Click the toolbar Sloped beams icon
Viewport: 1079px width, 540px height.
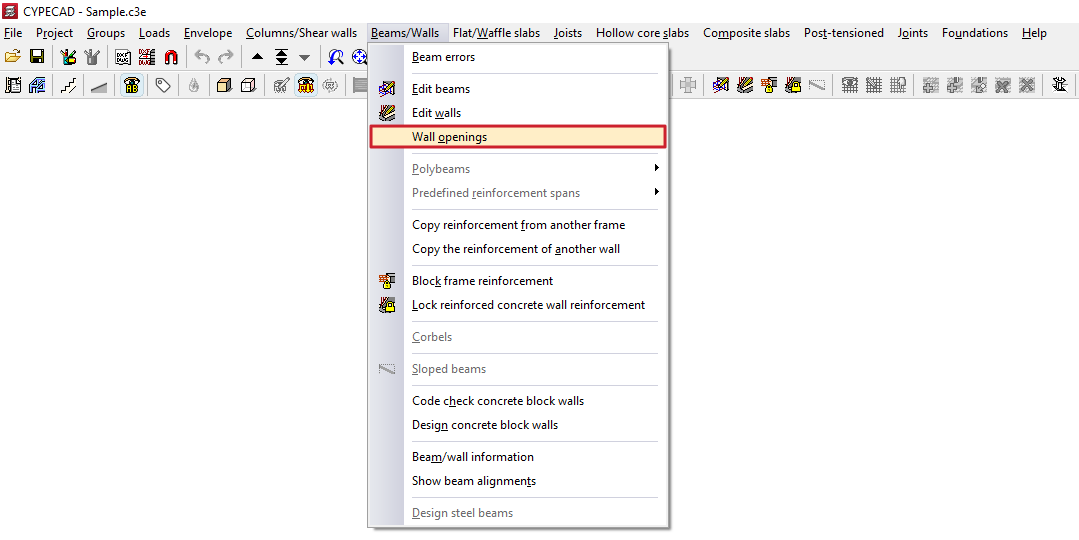coord(817,86)
